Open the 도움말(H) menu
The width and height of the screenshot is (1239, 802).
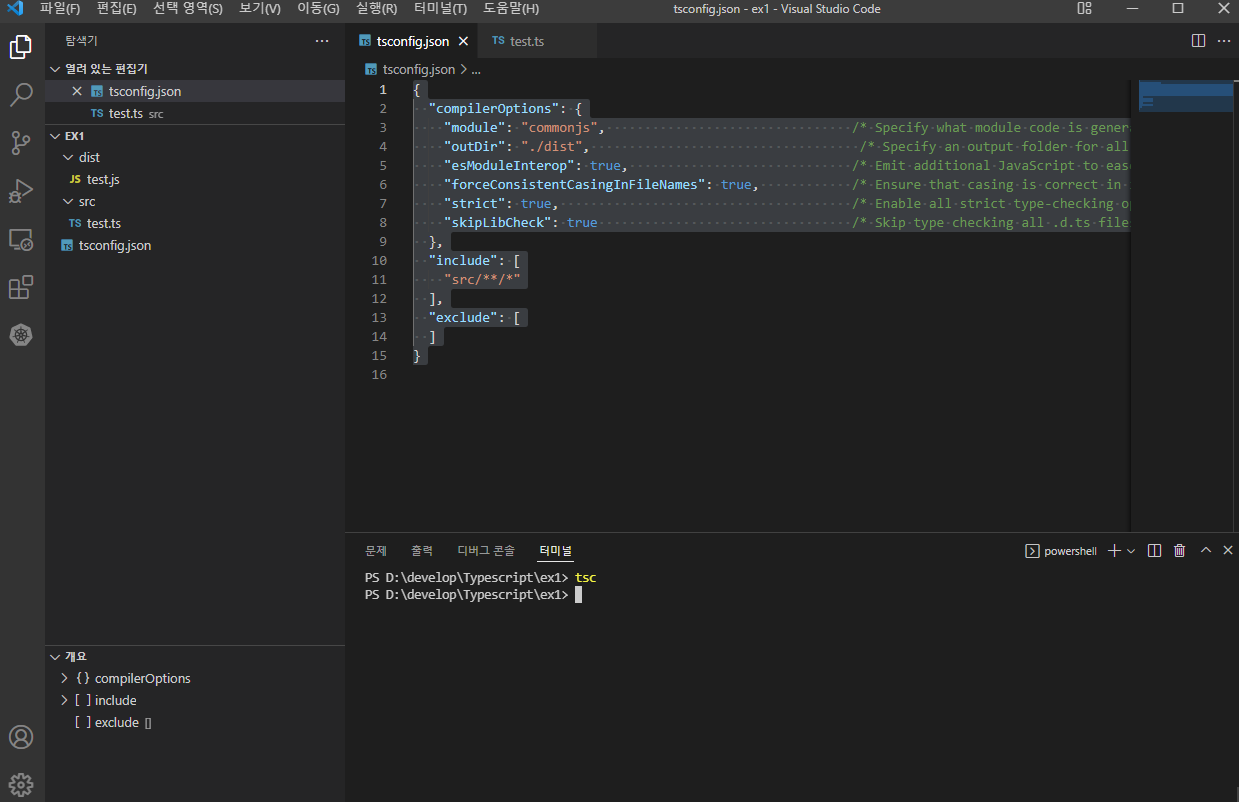510,9
